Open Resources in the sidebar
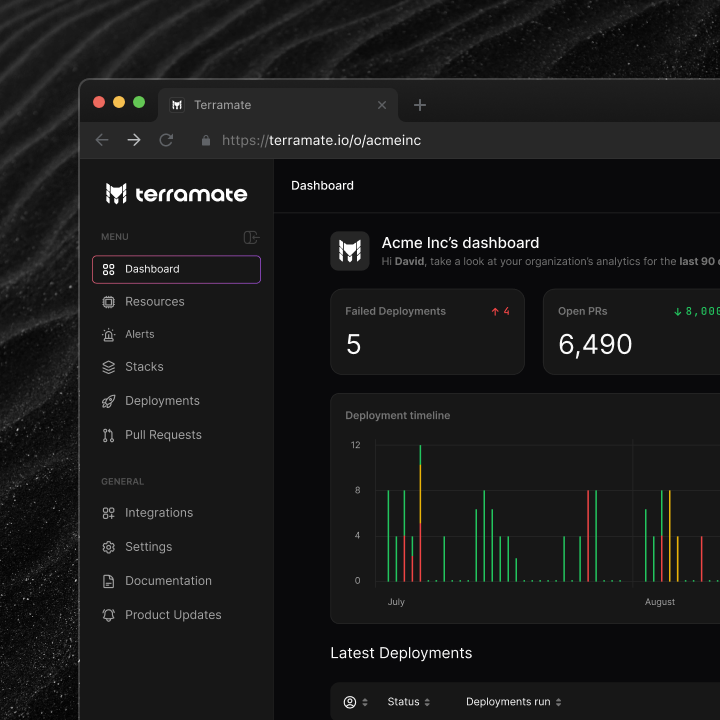This screenshot has height=720, width=720. point(154,302)
